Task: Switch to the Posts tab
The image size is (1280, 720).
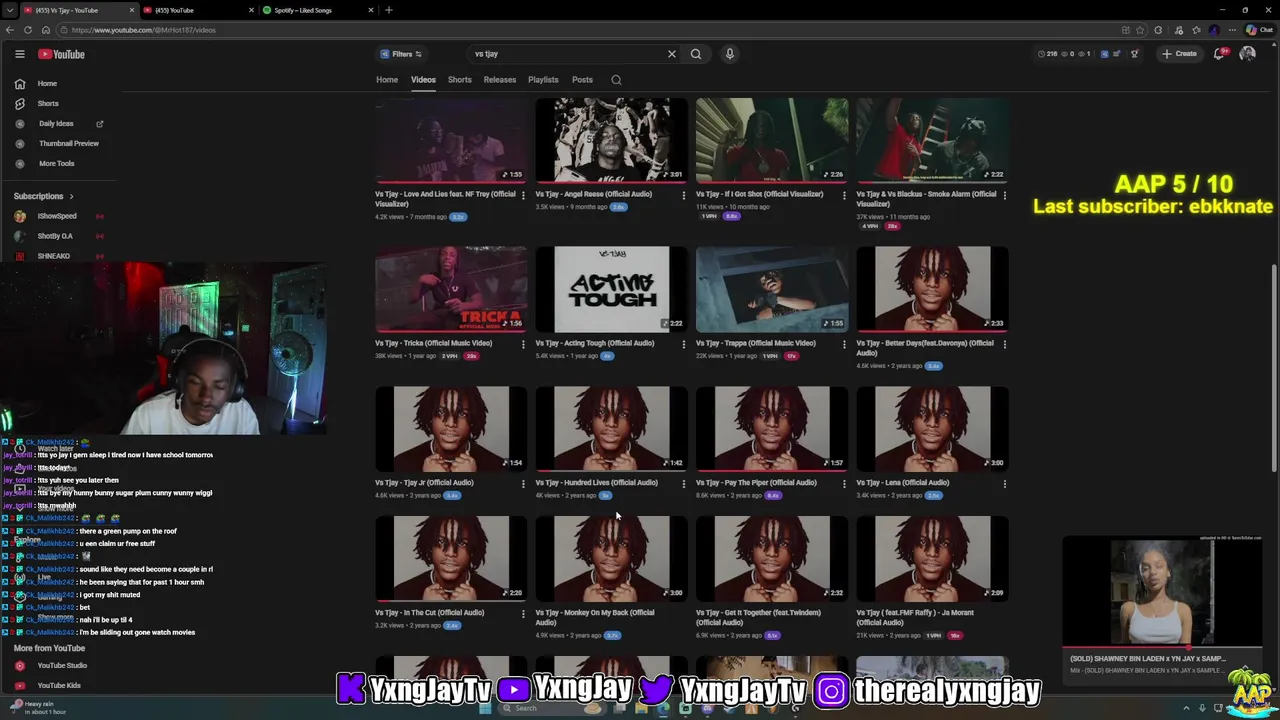Action: (583, 80)
